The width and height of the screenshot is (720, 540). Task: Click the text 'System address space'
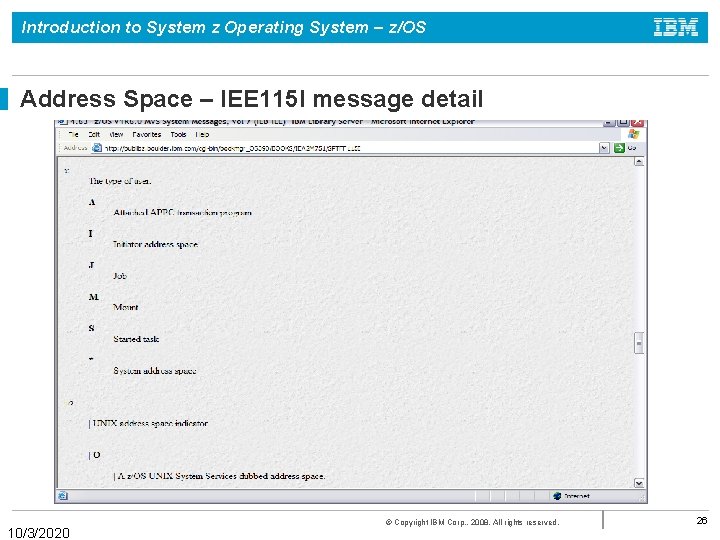(155, 371)
